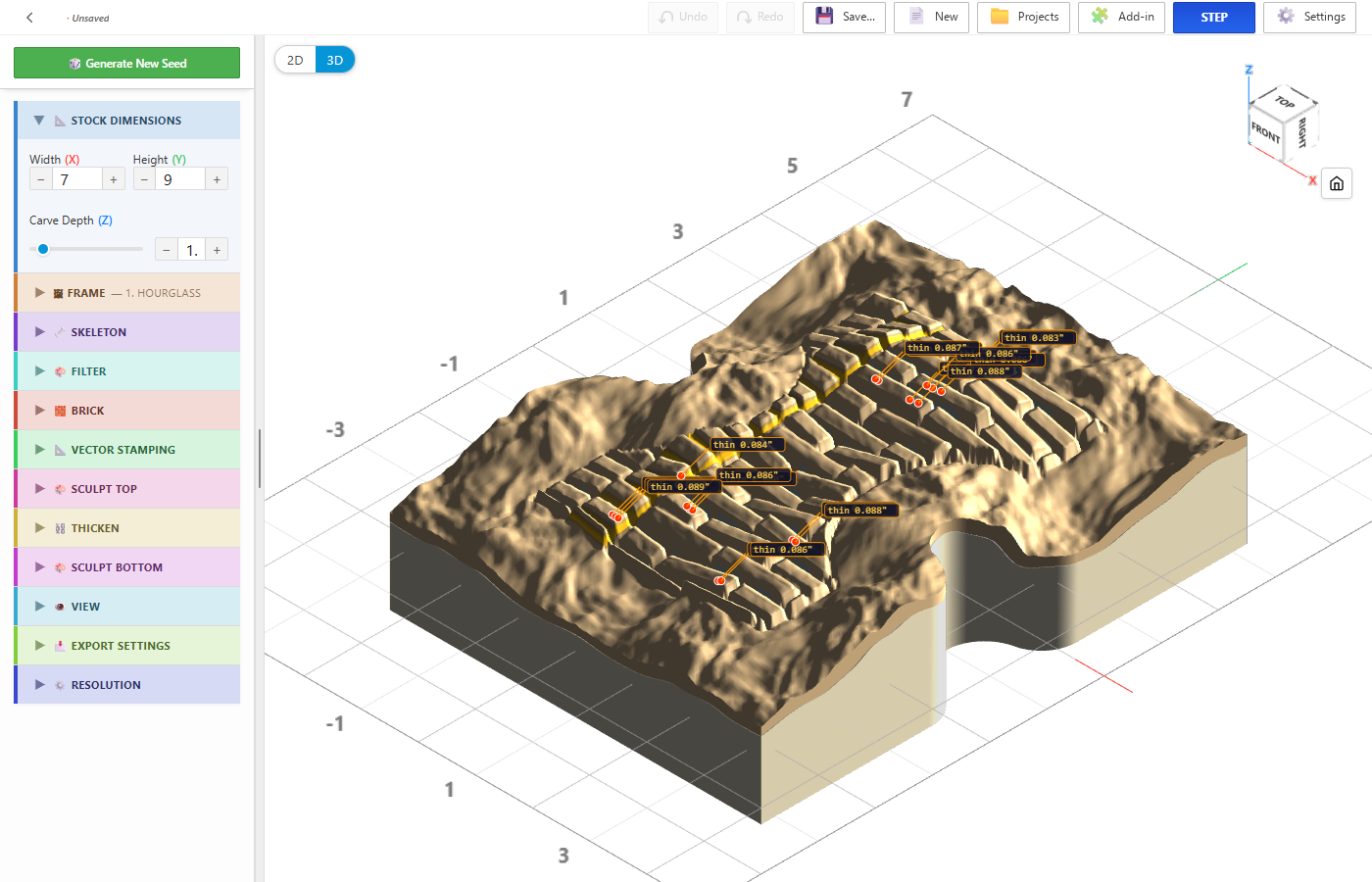
Task: Click Generate New Seed button
Action: point(126,63)
